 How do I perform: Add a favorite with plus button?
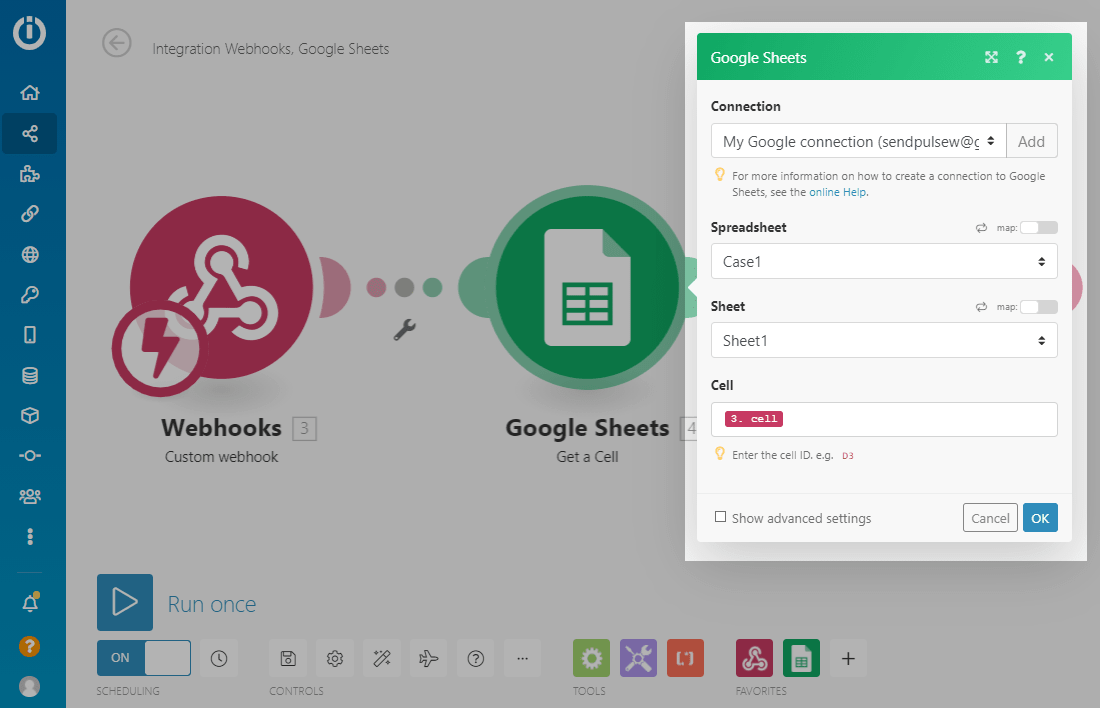(848, 658)
